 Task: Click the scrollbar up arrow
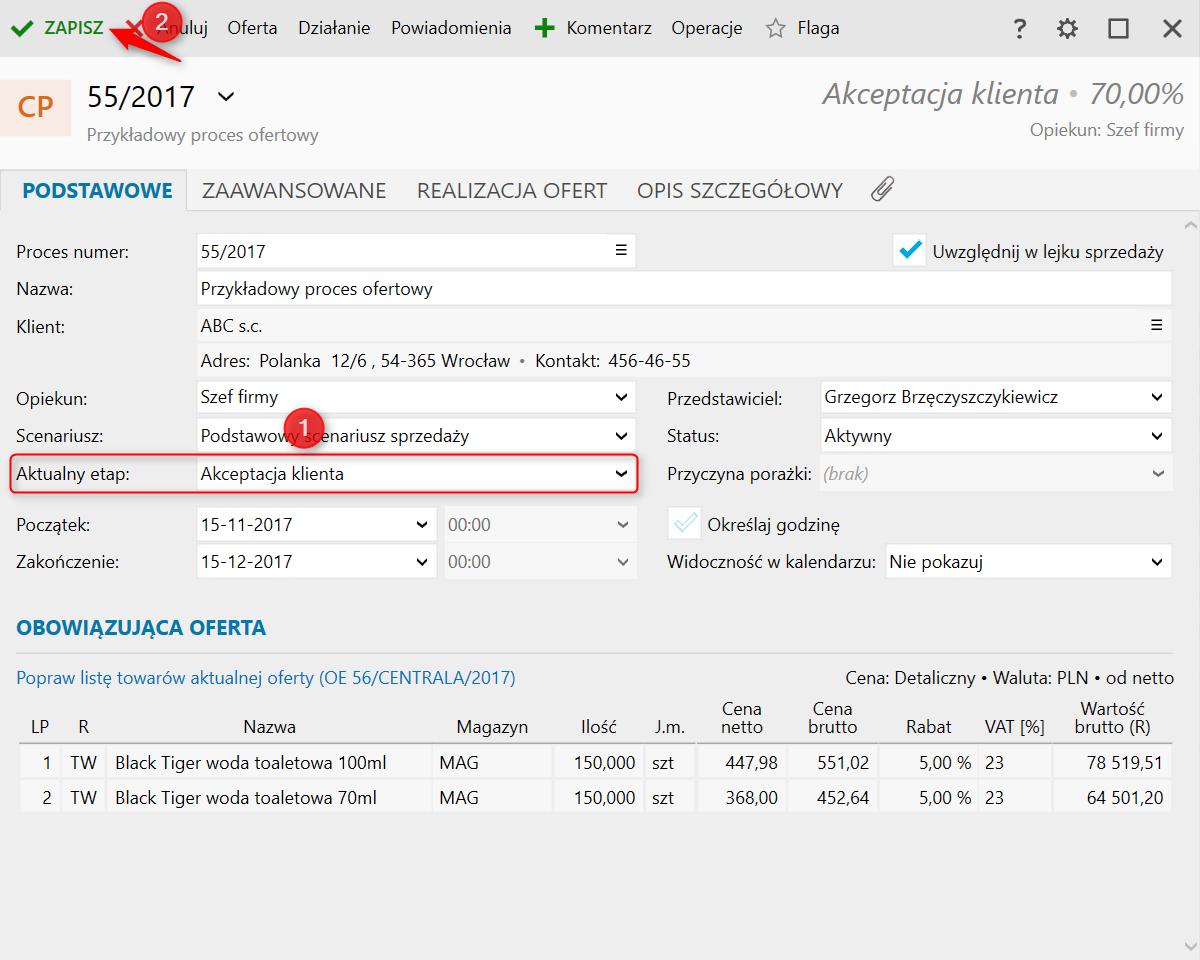coord(1189,226)
